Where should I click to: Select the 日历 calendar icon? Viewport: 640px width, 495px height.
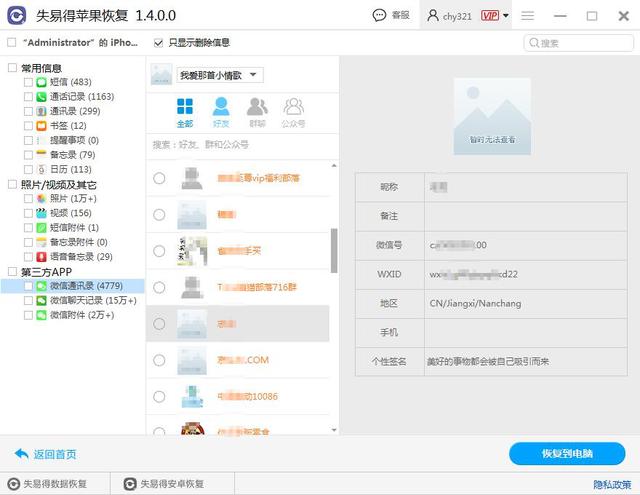pos(41,169)
